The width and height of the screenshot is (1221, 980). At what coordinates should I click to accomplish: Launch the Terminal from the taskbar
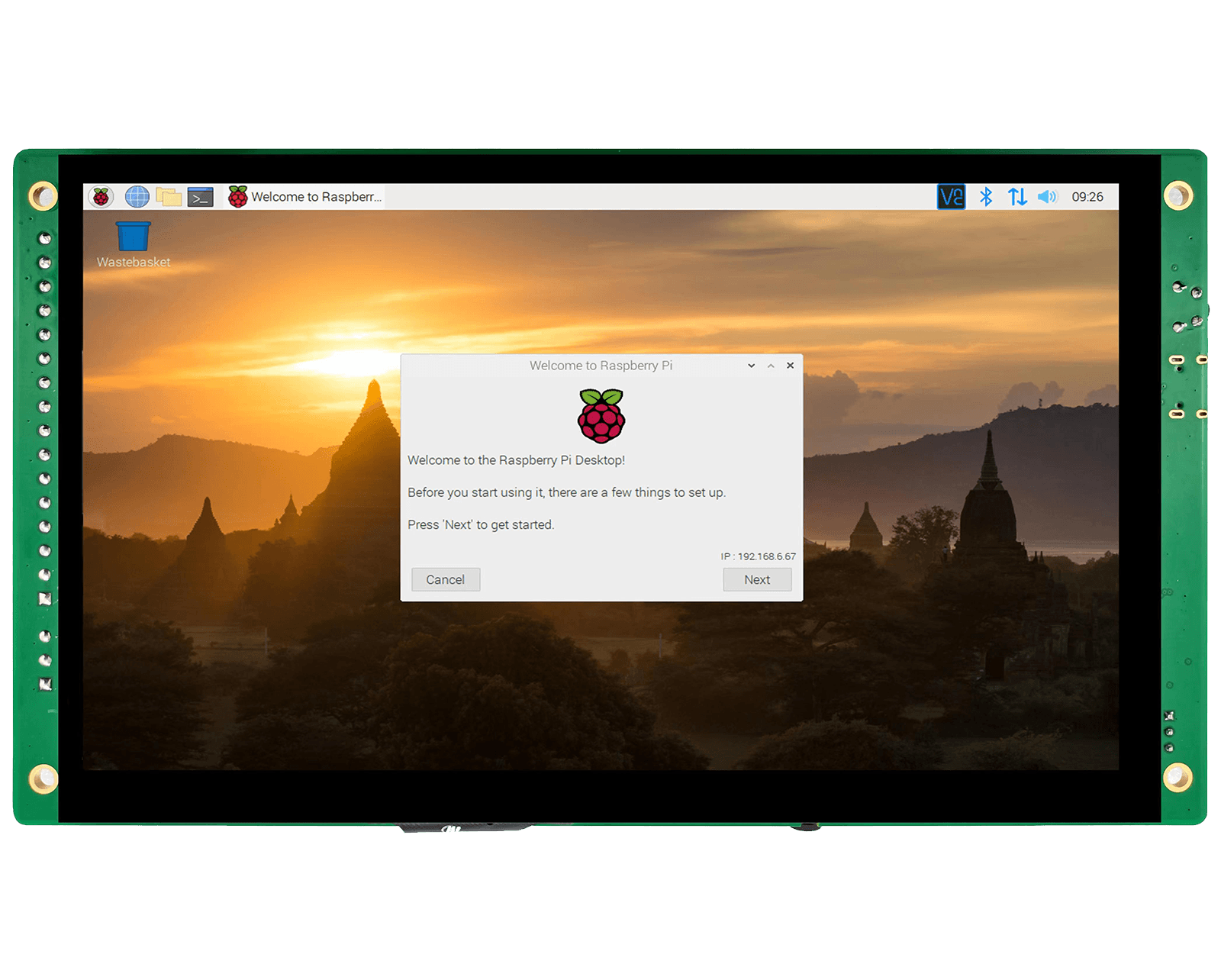[x=201, y=197]
